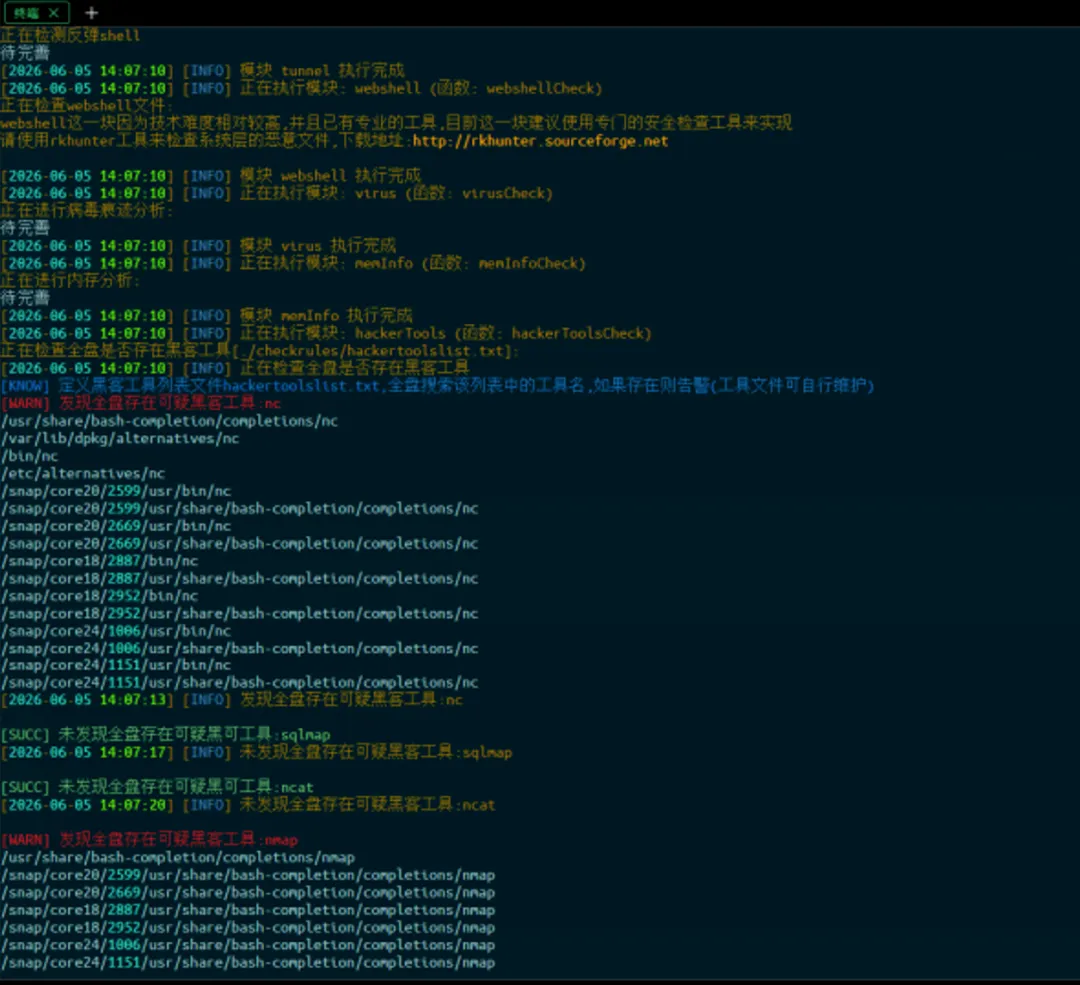
Task: Click the 14:07:17 INFO line about sqlmap
Action: tap(256, 752)
